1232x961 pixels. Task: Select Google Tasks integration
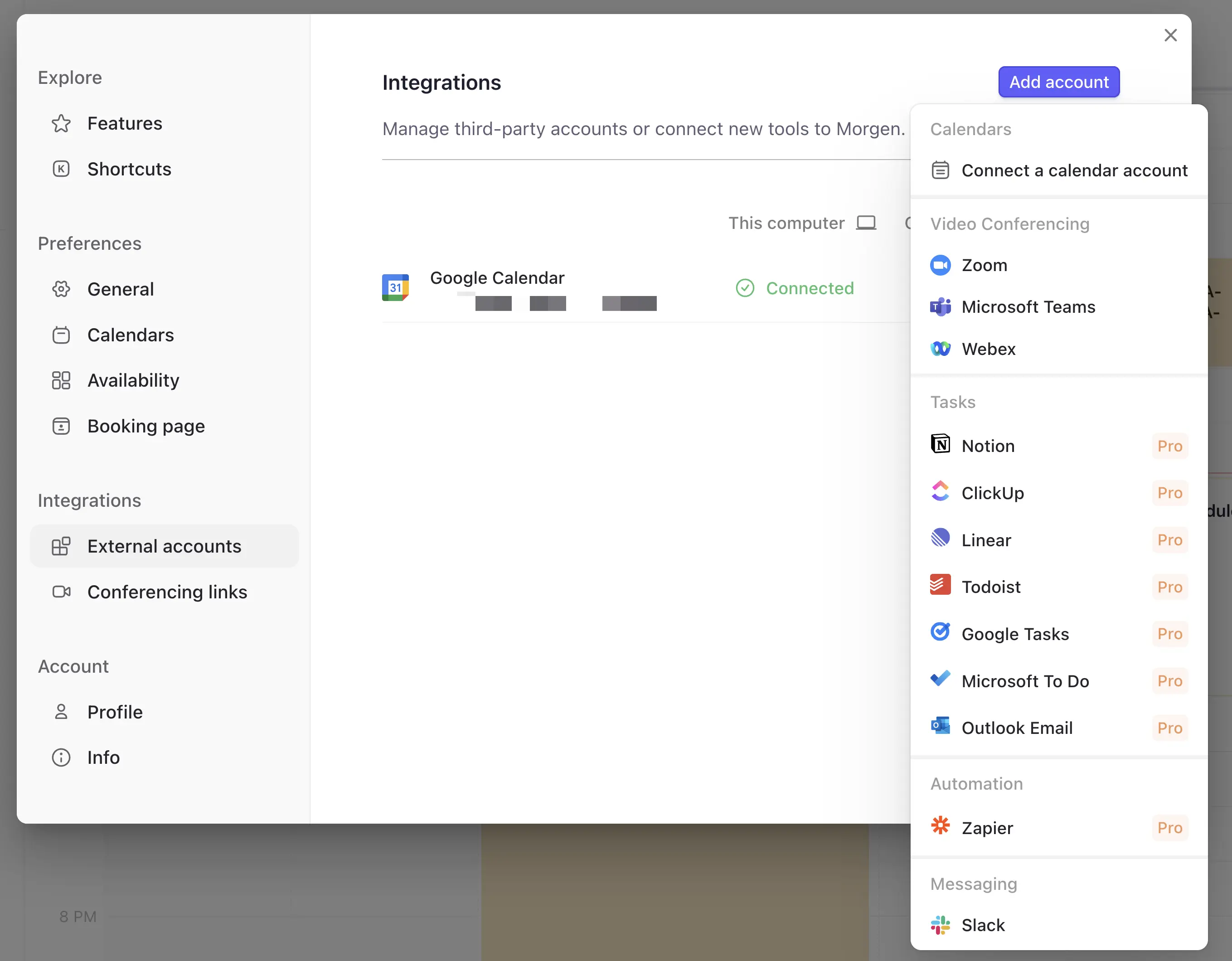[1059, 634]
